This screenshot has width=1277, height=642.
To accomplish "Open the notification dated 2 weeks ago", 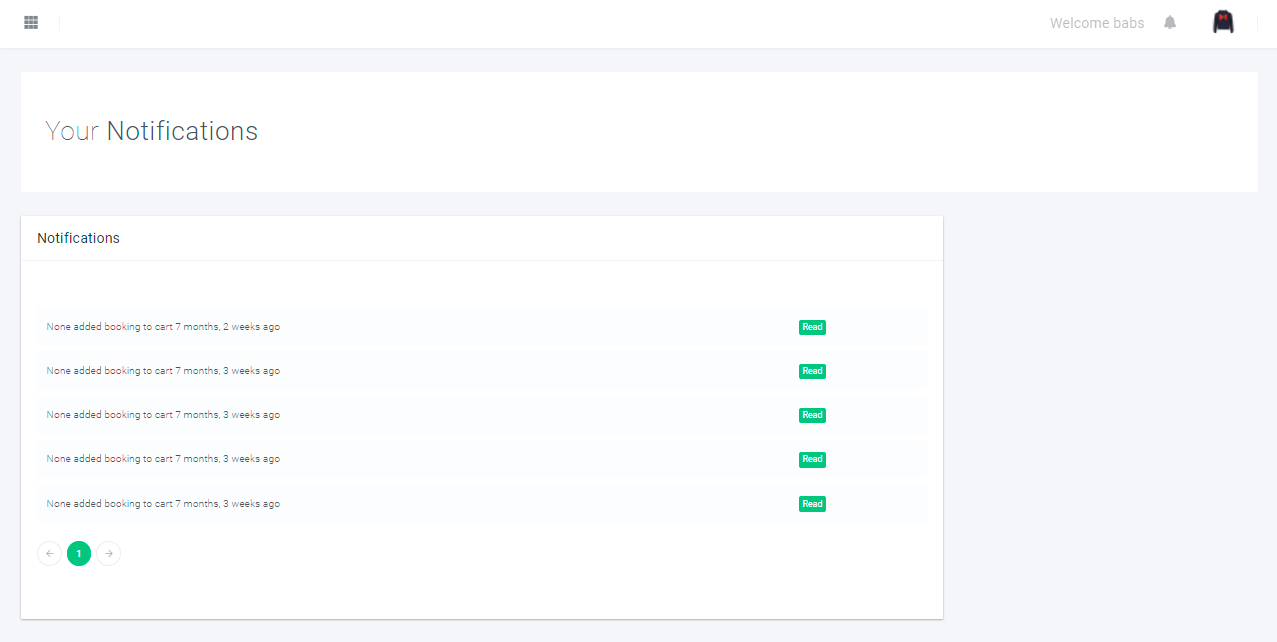I will (x=162, y=327).
